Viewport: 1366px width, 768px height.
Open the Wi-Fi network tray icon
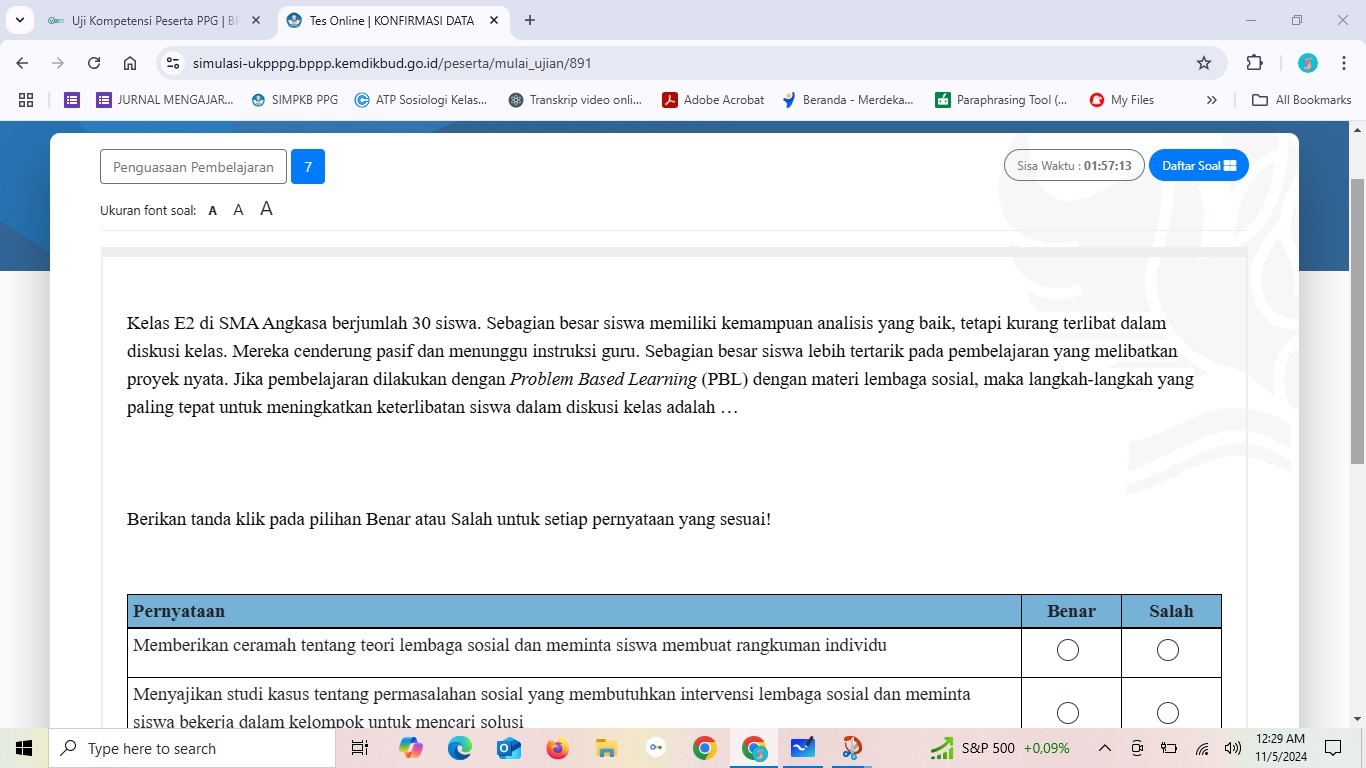pos(1202,748)
